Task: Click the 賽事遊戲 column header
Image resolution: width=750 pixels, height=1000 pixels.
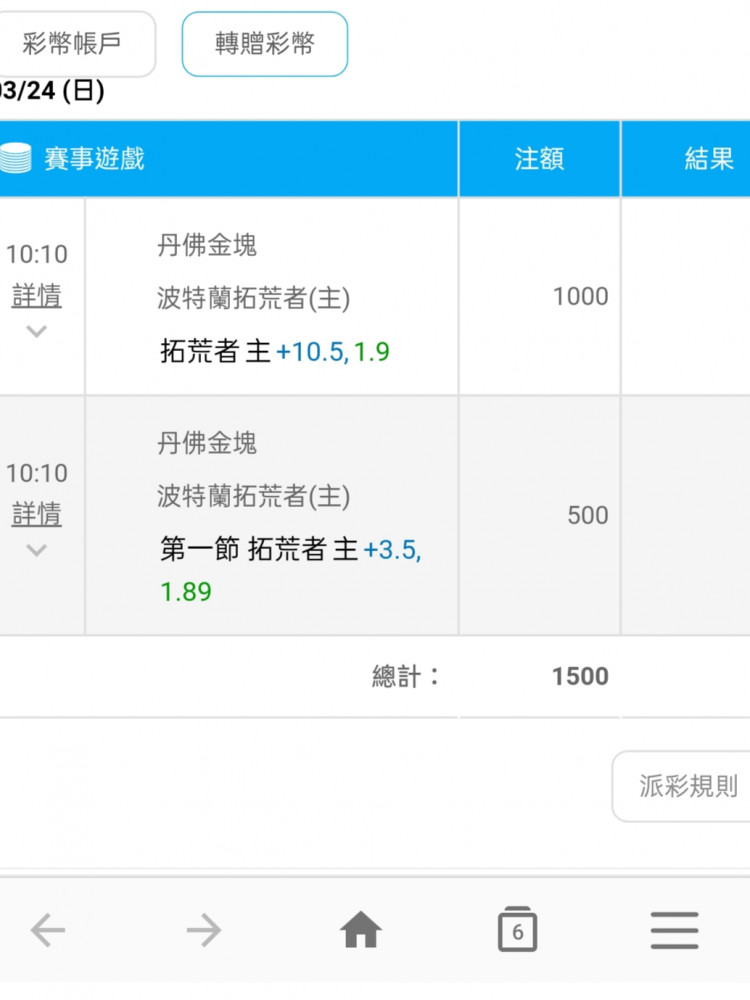Action: pyautogui.click(x=94, y=159)
